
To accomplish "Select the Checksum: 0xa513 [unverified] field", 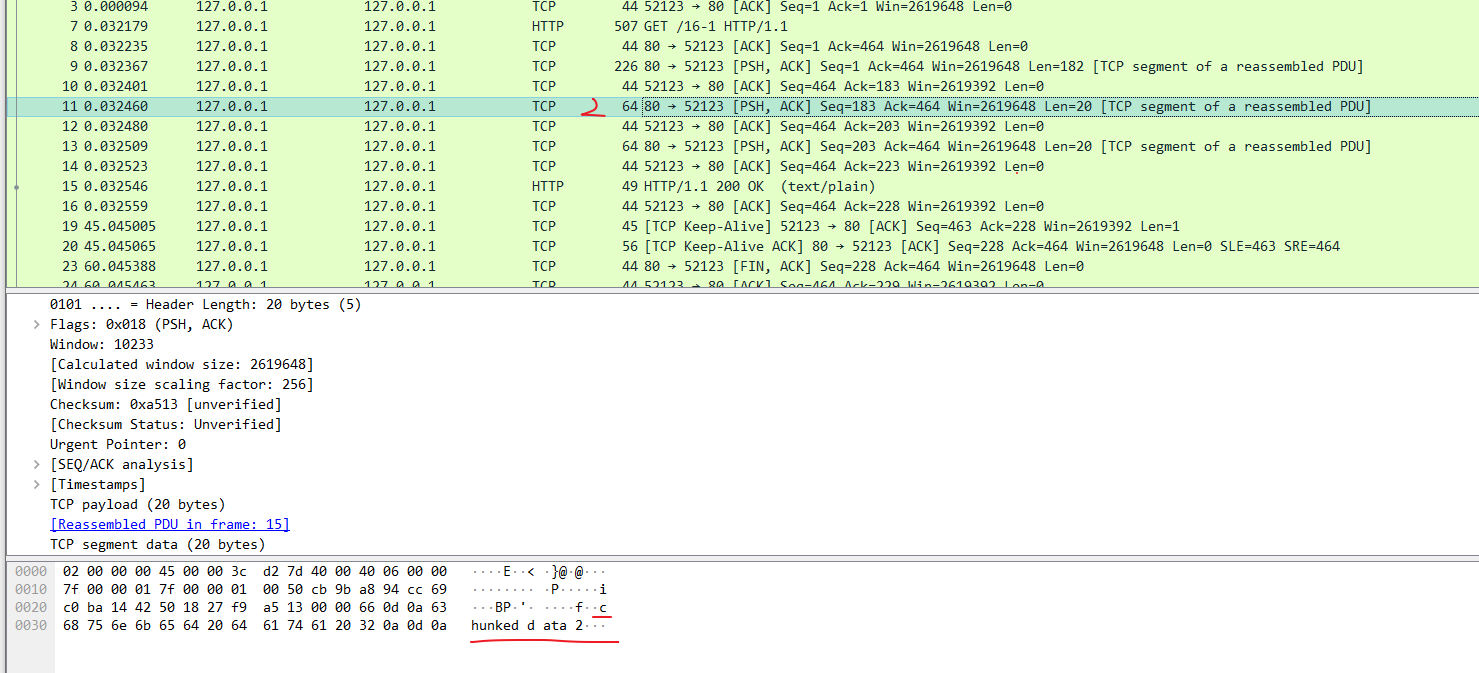I will point(165,404).
